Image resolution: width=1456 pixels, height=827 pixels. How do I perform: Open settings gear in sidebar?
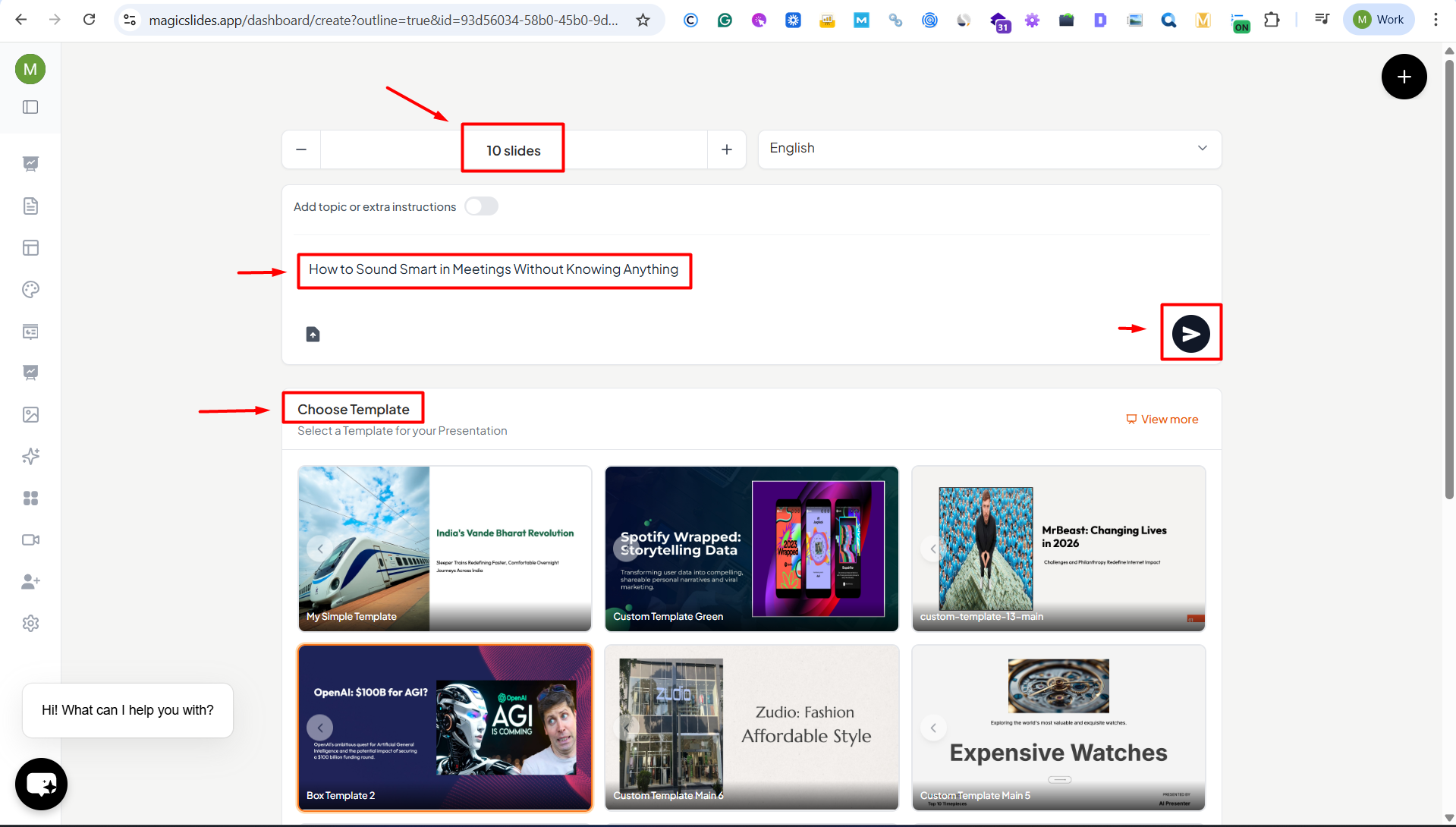(x=30, y=624)
